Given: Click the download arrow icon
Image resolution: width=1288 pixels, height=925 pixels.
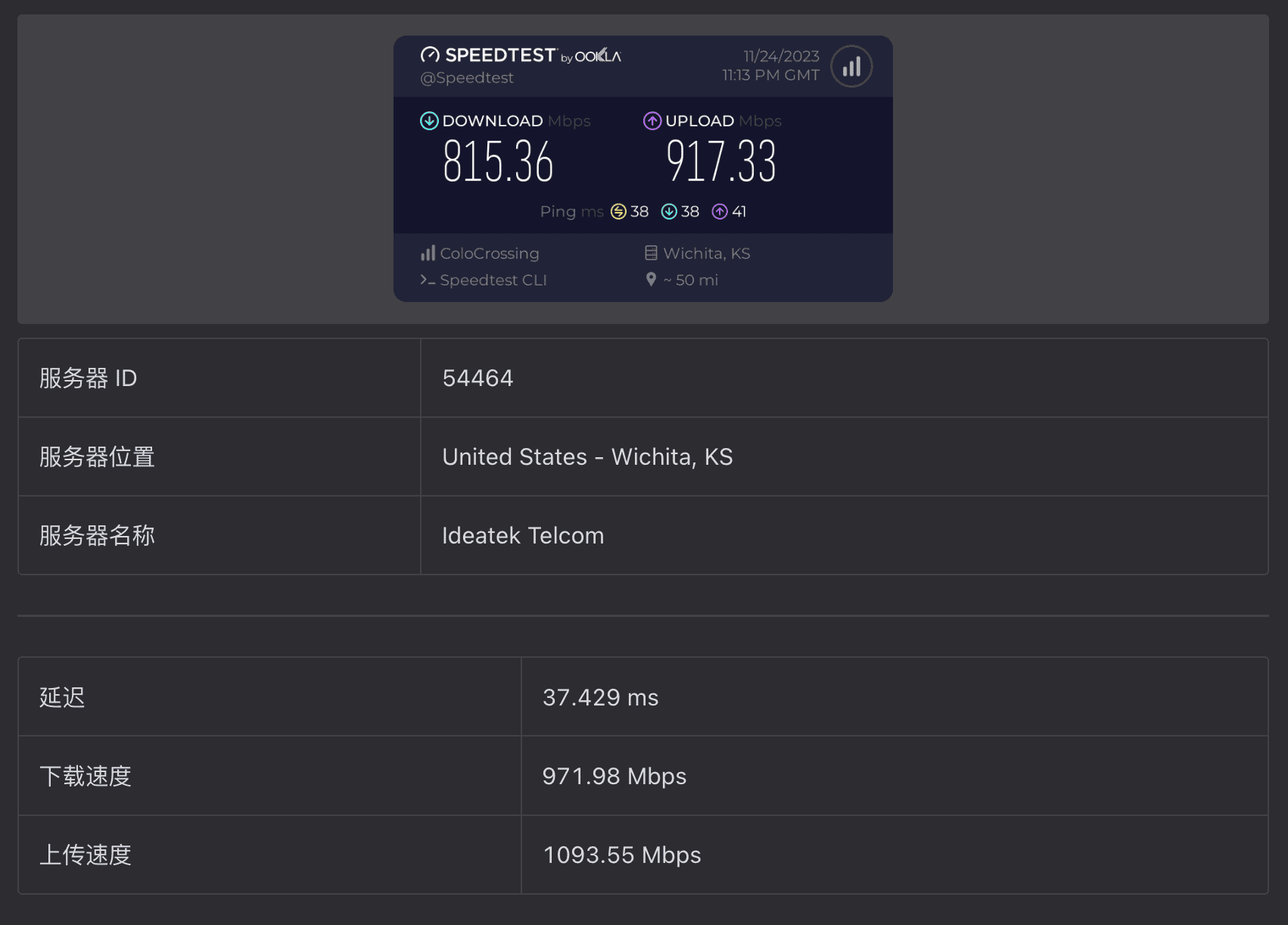Looking at the screenshot, I should (x=429, y=120).
